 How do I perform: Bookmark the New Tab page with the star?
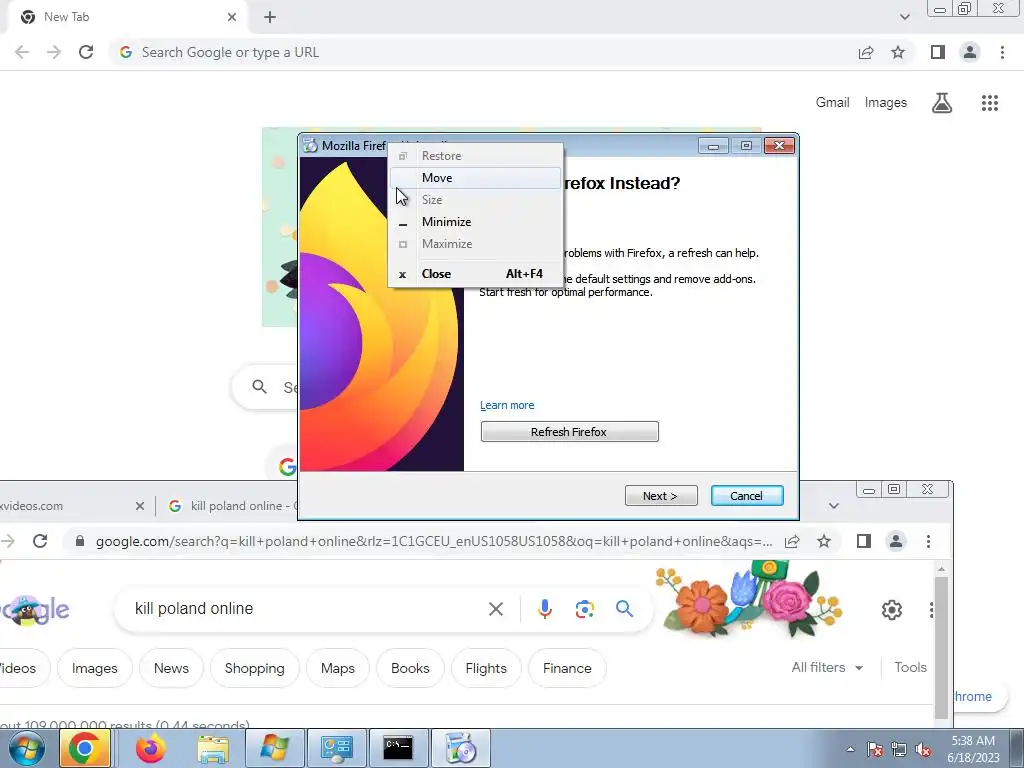click(898, 52)
